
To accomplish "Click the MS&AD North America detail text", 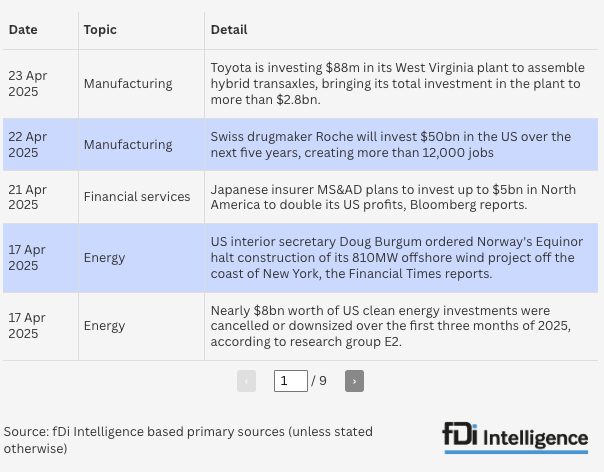I will (x=393, y=197).
